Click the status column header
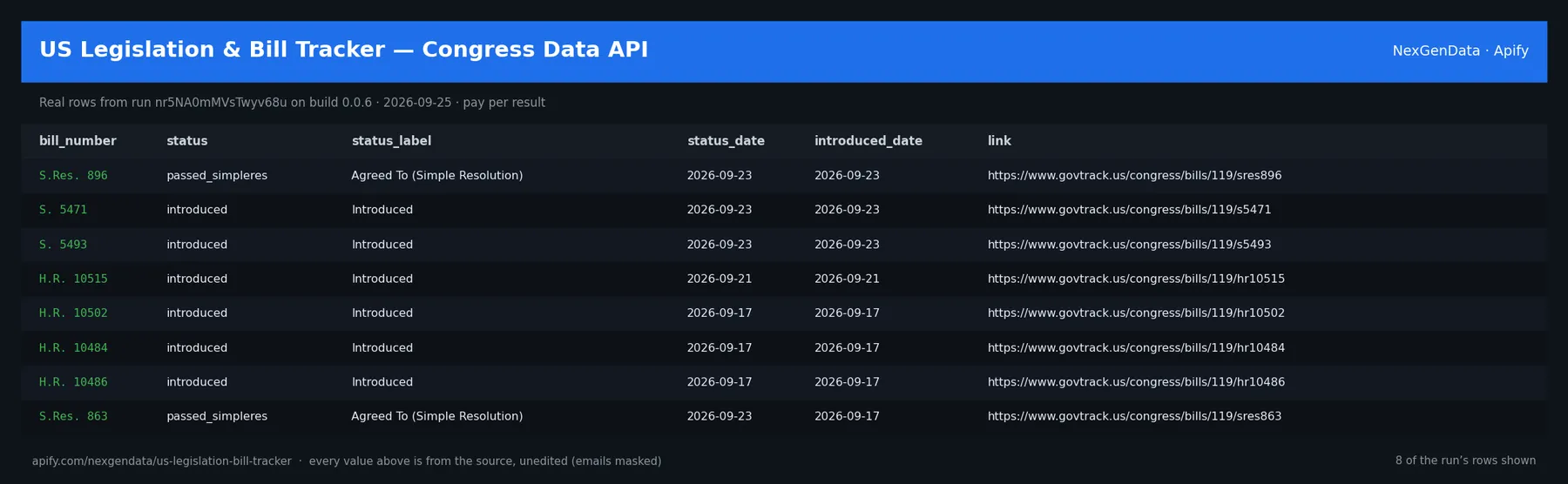The height and width of the screenshot is (484, 1568). tap(187, 141)
